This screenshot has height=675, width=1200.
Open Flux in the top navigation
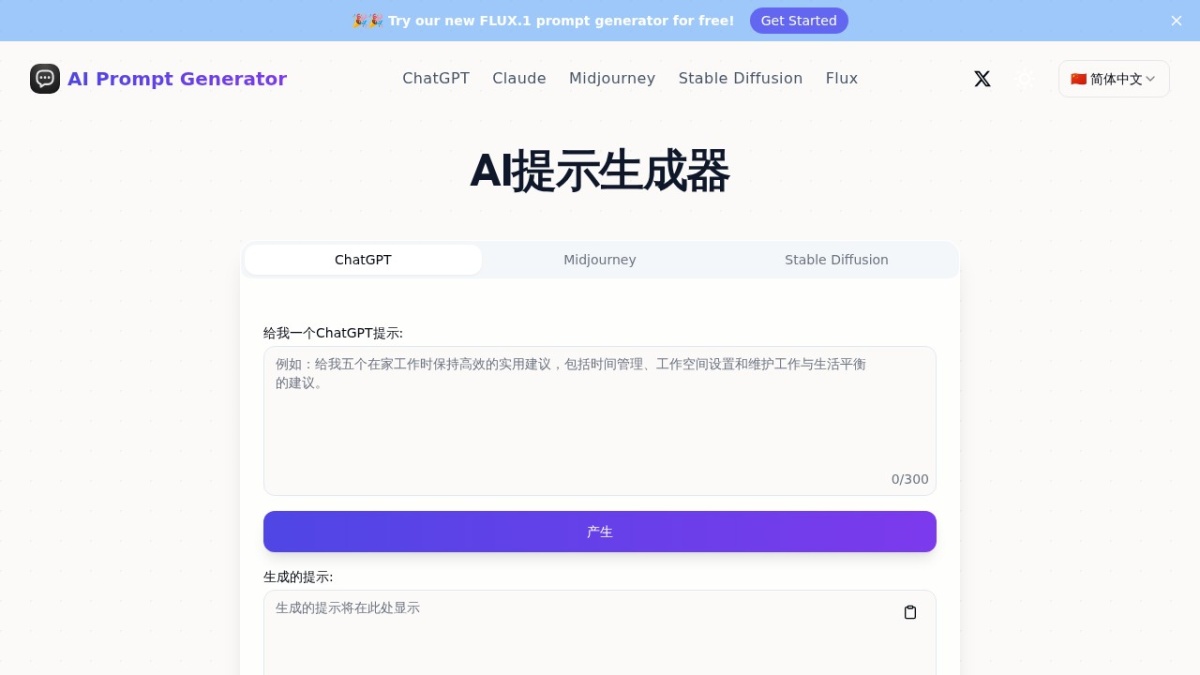point(842,78)
